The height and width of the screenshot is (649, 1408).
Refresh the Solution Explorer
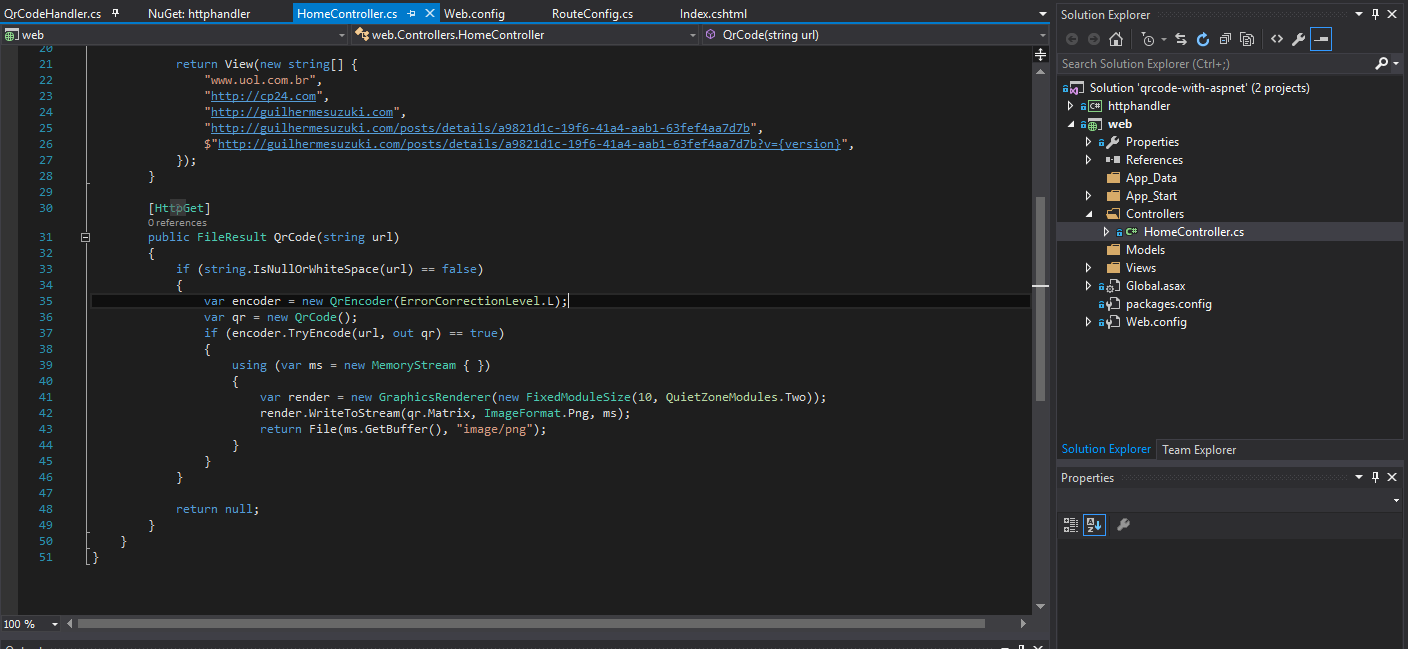[1203, 39]
